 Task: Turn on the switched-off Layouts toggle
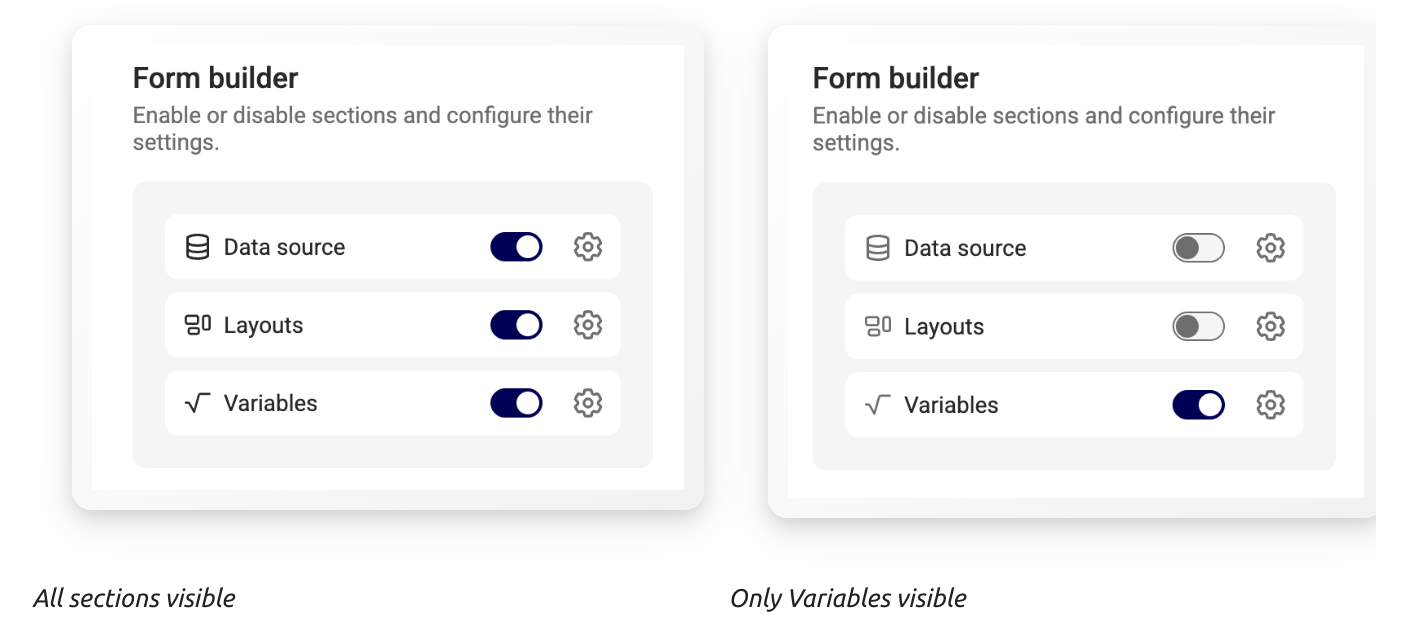click(x=1198, y=326)
